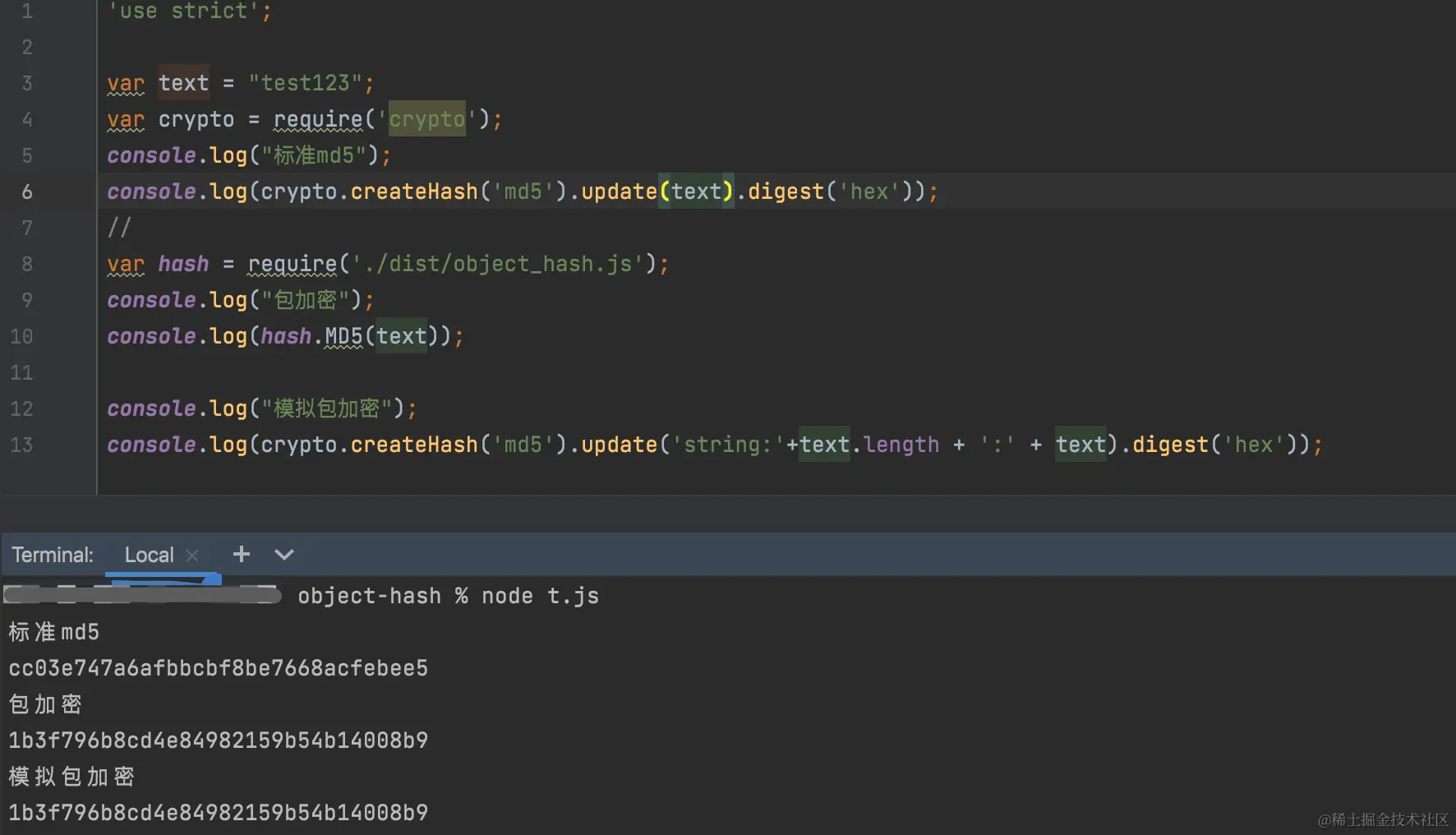Image resolution: width=1456 pixels, height=835 pixels.
Task: Click the node t.js command in terminal
Action: pyautogui.click(x=540, y=596)
